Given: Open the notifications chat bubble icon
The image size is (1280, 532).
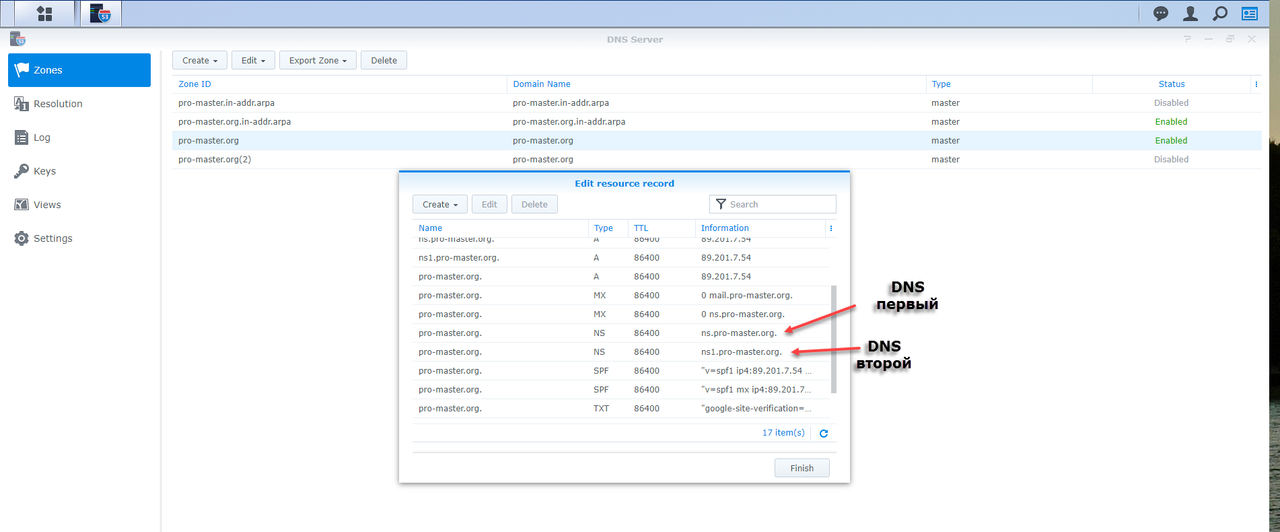Looking at the screenshot, I should 1161,13.
